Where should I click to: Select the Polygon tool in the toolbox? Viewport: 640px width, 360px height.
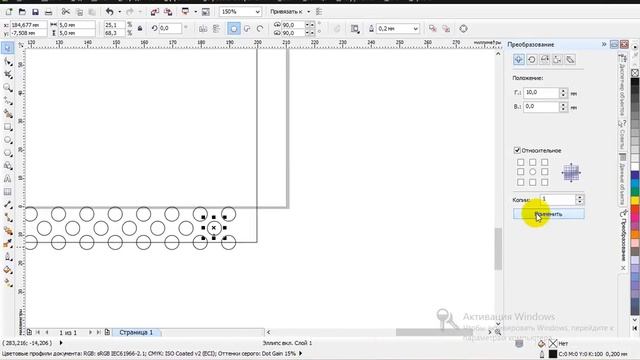(x=7, y=153)
